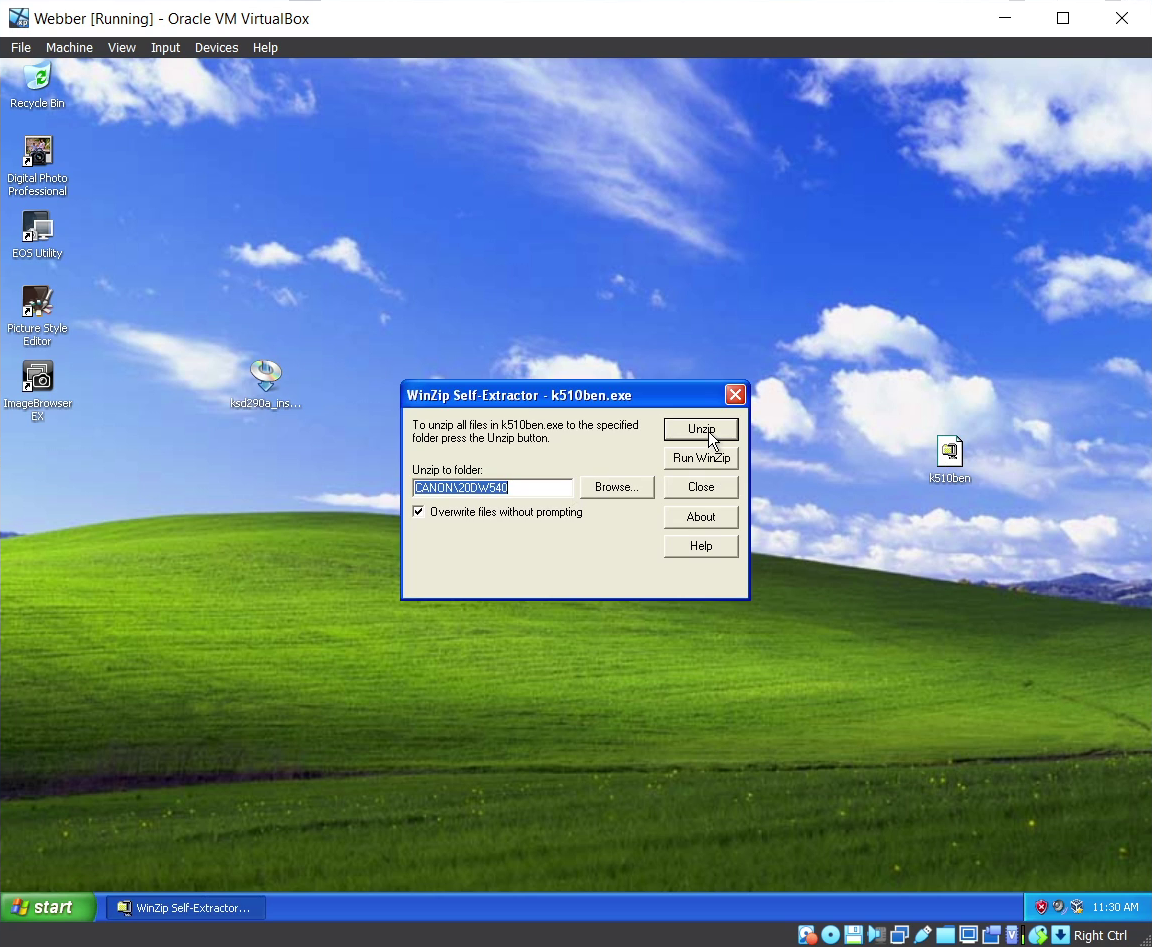The image size is (1152, 947).
Task: Uncheck Overwrite files without prompting
Action: coord(418,512)
